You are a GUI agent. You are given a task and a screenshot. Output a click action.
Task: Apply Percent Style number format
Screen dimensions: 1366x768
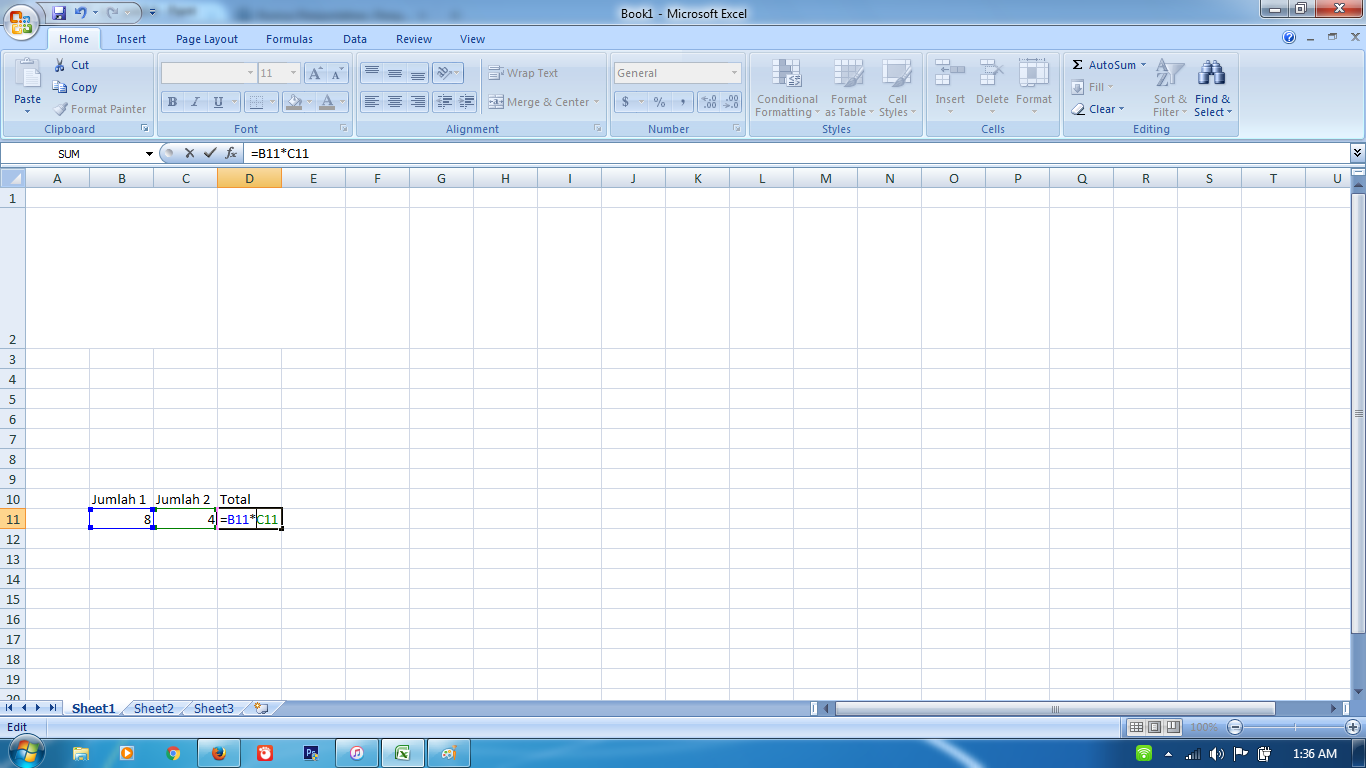[x=659, y=102]
